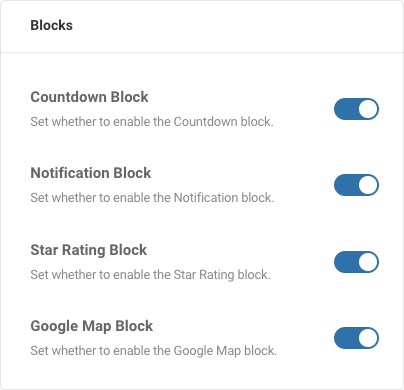Image resolution: width=404 pixels, height=390 pixels.
Task: Click the white knob of Google Map toggle
Action: click(368, 338)
